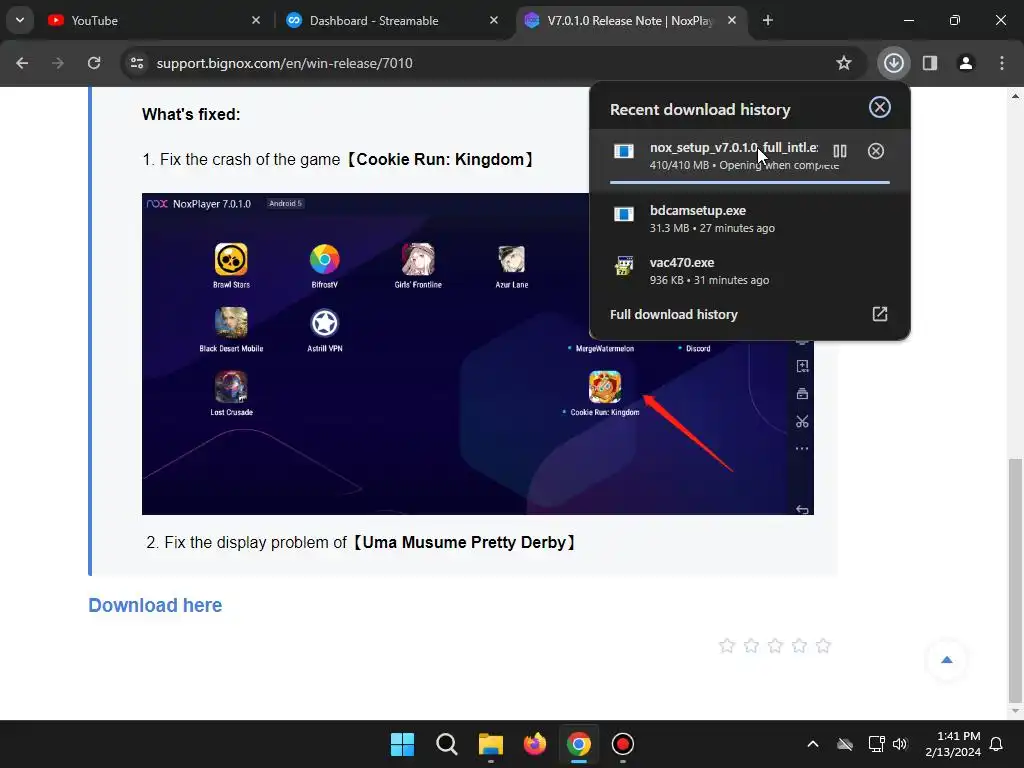The width and height of the screenshot is (1024, 768).
Task: Click the Chrome taskbar icon
Action: (579, 744)
